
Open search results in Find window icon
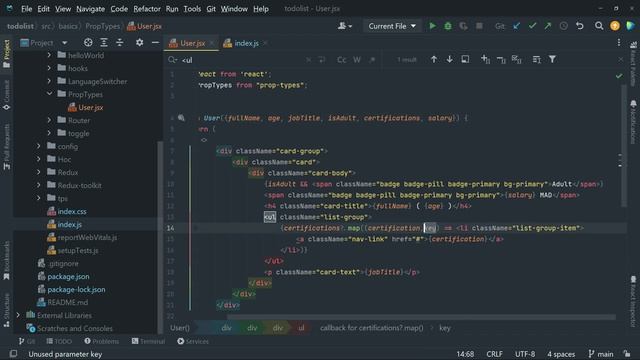[465, 60]
